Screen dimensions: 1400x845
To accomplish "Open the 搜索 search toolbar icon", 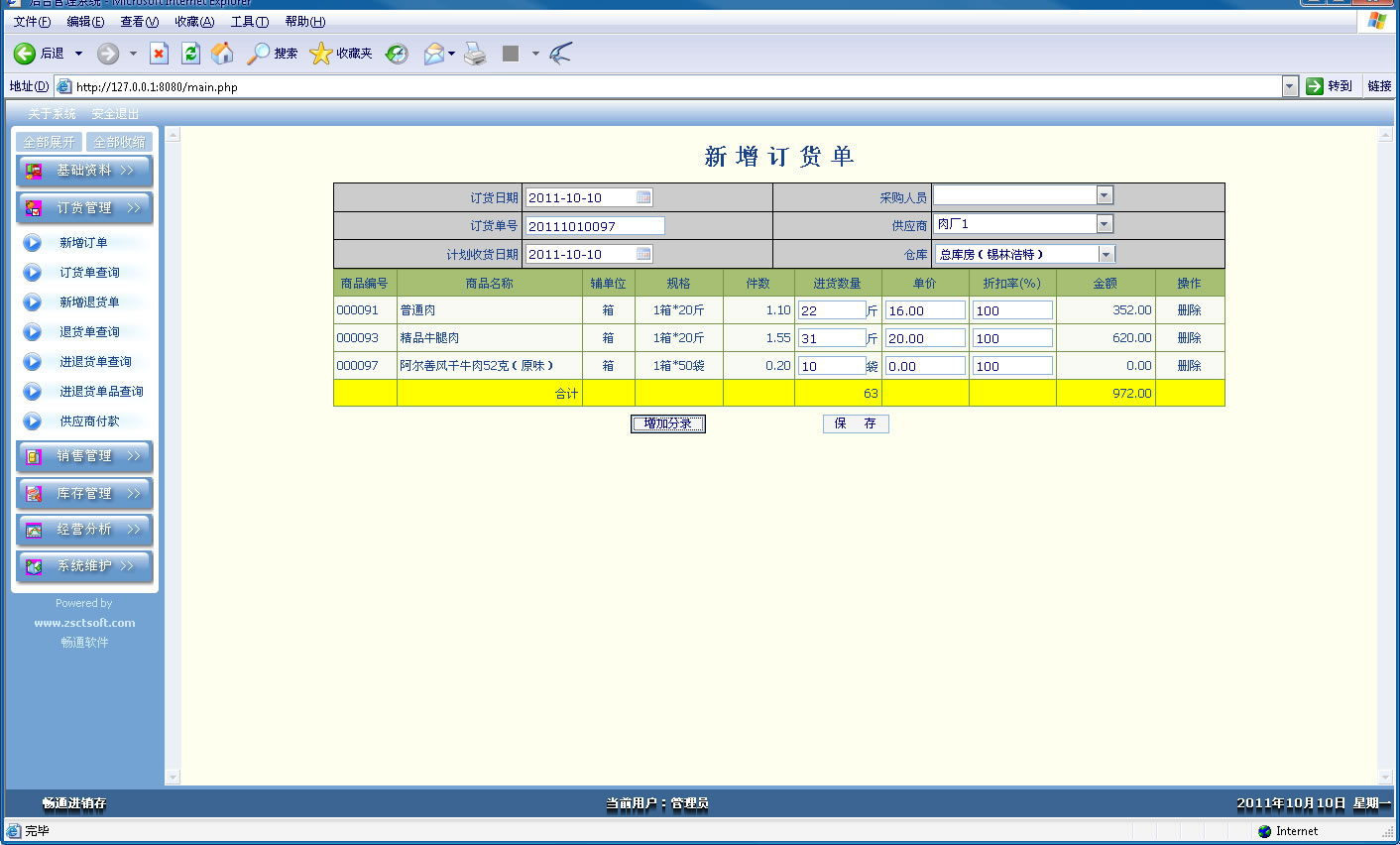I will point(259,54).
